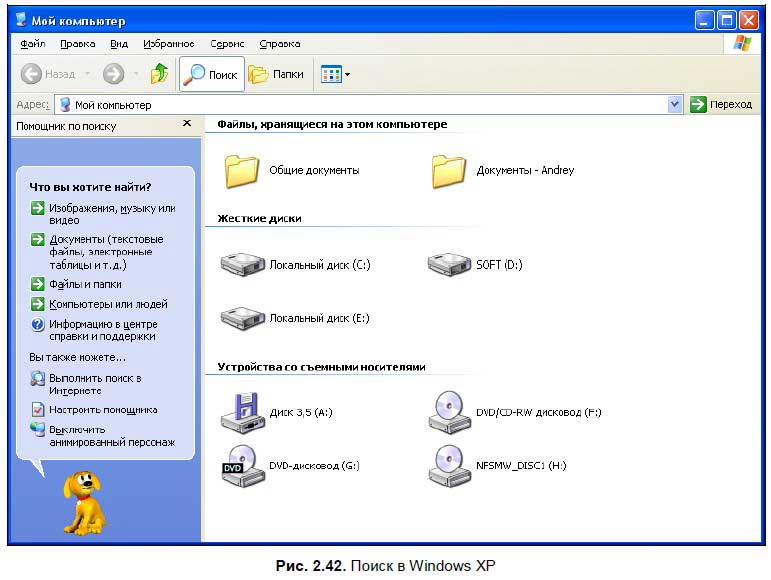
Task: Open the Правка menu
Action: click(x=78, y=44)
